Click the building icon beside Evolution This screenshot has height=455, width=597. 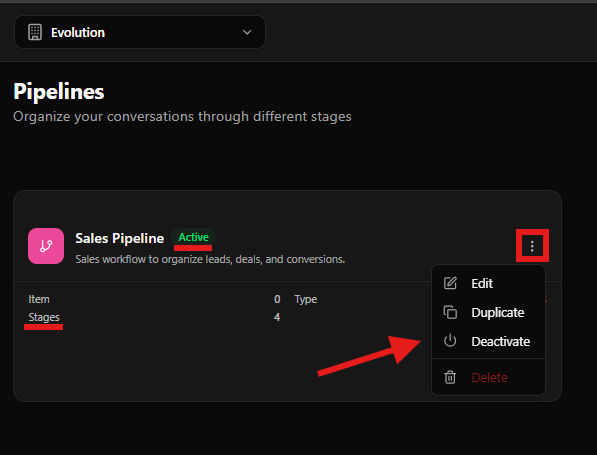tap(35, 32)
